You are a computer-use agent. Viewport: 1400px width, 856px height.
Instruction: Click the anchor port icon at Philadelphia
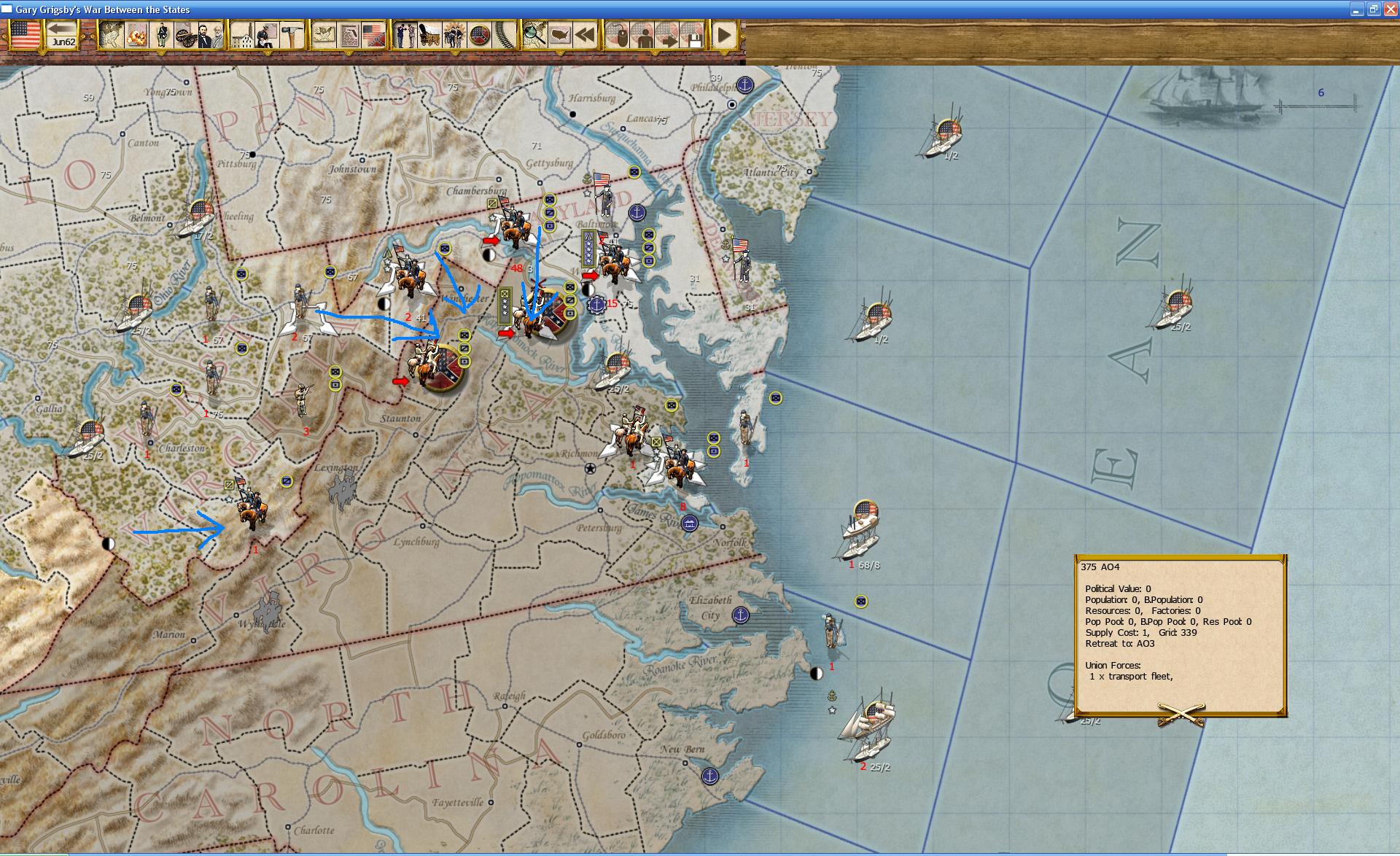coord(744,85)
